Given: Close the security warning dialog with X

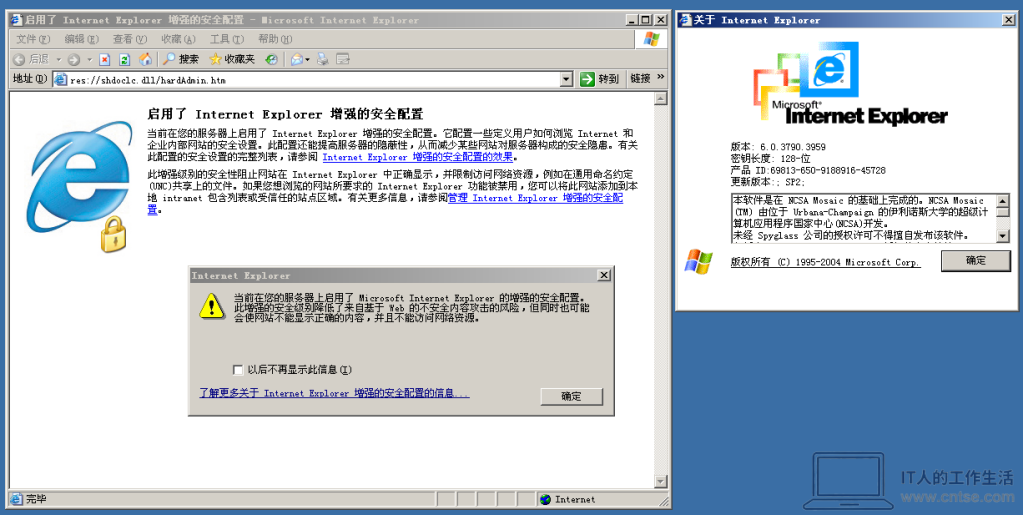Looking at the screenshot, I should [604, 275].
